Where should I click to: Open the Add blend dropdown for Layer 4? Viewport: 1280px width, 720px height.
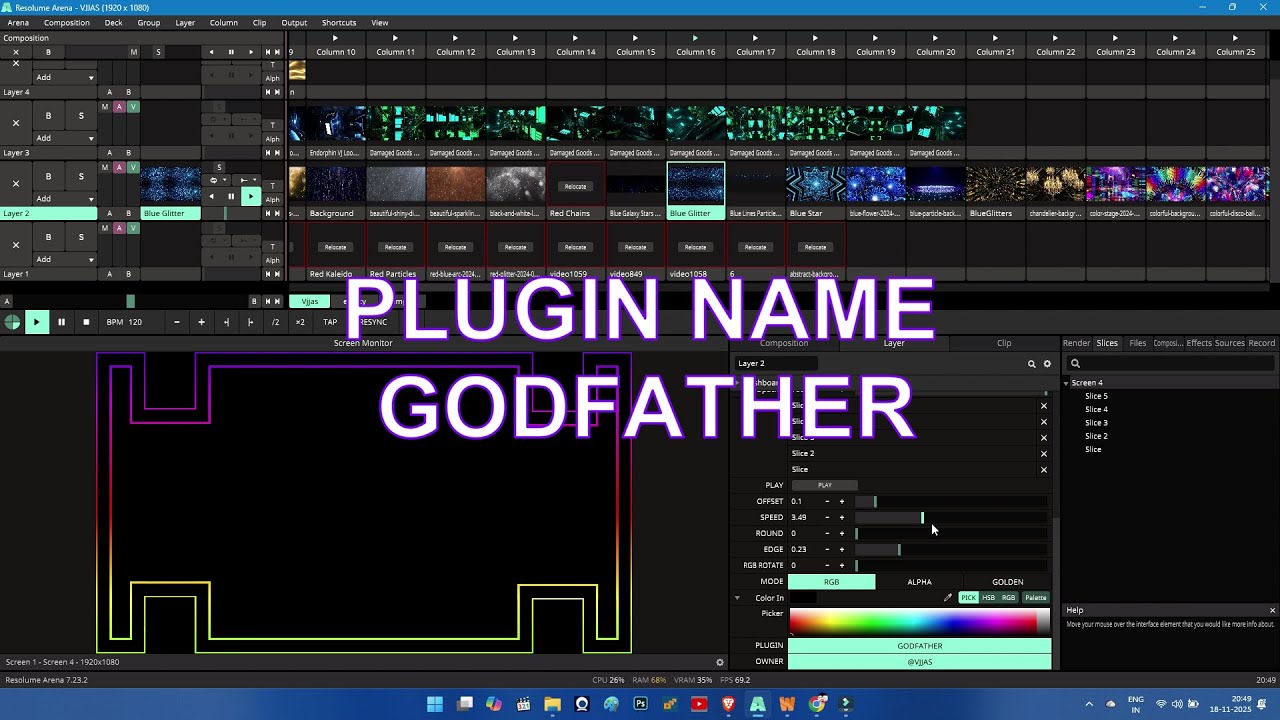click(x=65, y=77)
